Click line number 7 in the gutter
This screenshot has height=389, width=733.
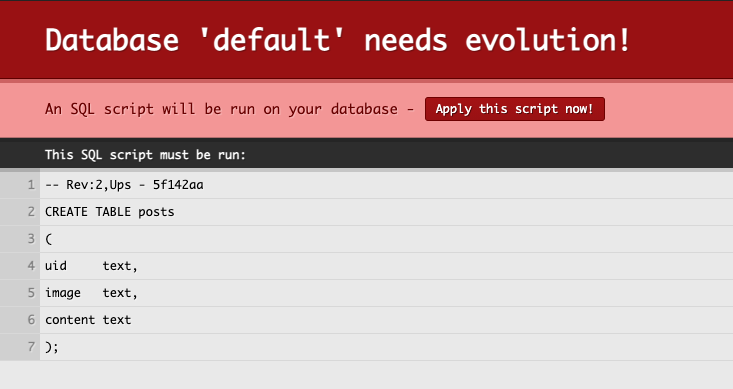click(31, 347)
